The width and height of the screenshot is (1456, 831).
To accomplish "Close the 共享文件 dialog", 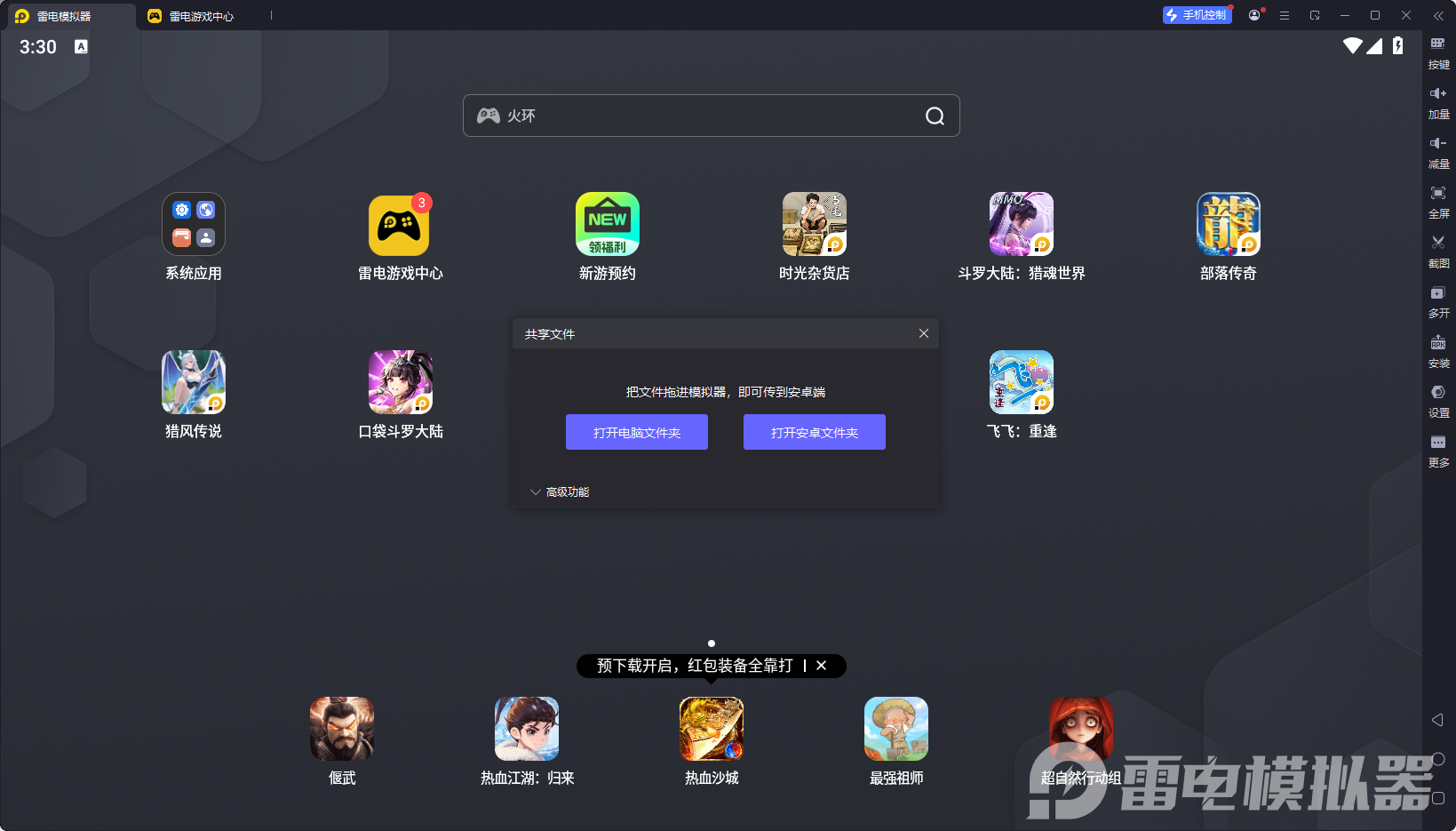I will click(924, 333).
